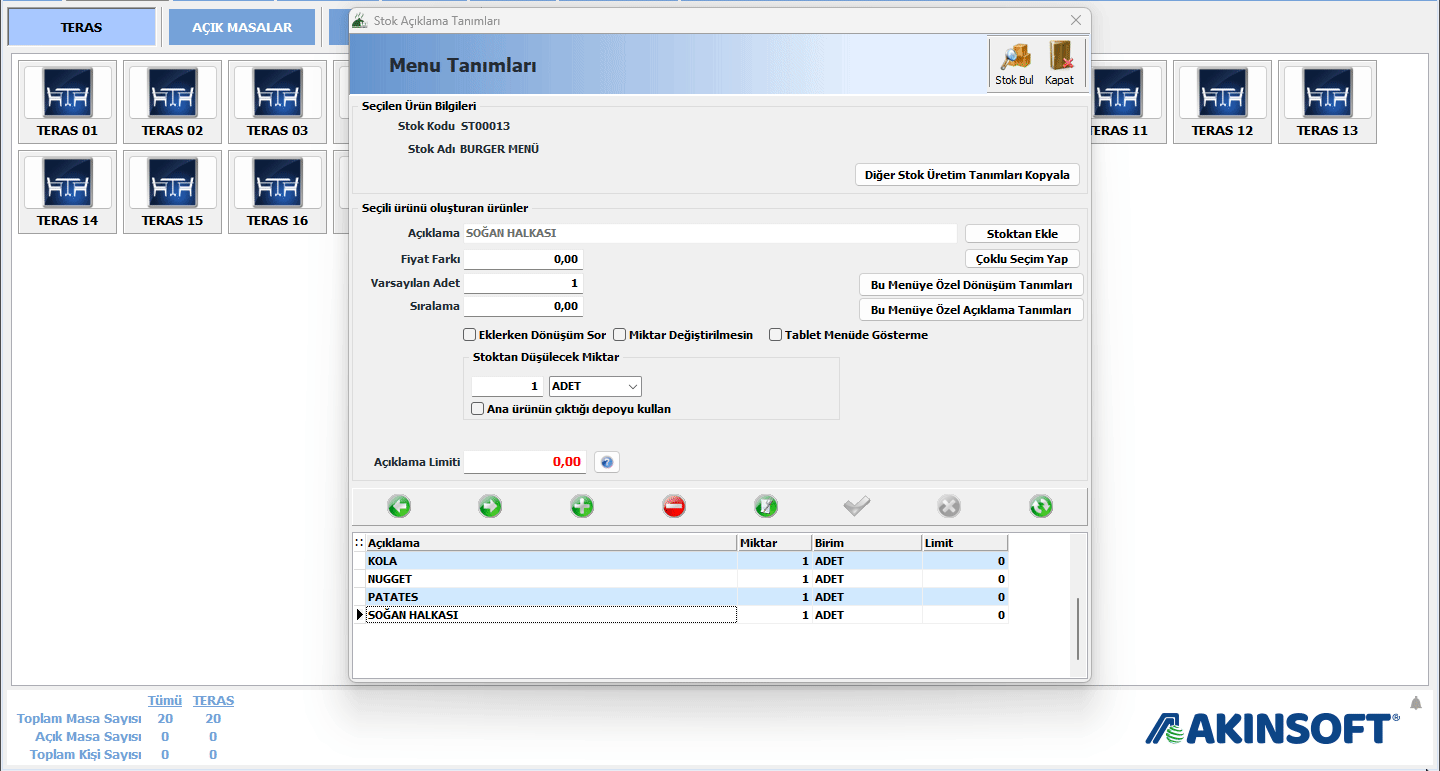
Task: Open table TERAS 15
Action: pos(172,192)
